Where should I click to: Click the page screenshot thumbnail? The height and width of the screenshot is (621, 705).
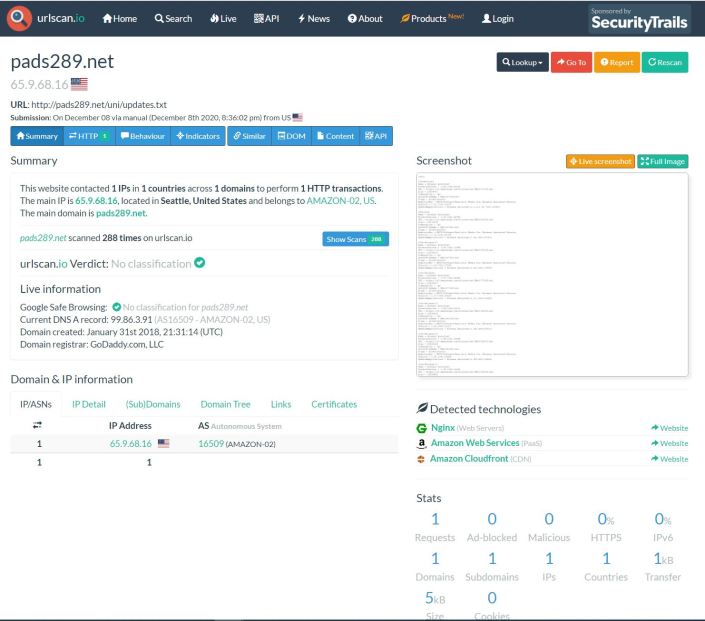pyautogui.click(x=552, y=275)
